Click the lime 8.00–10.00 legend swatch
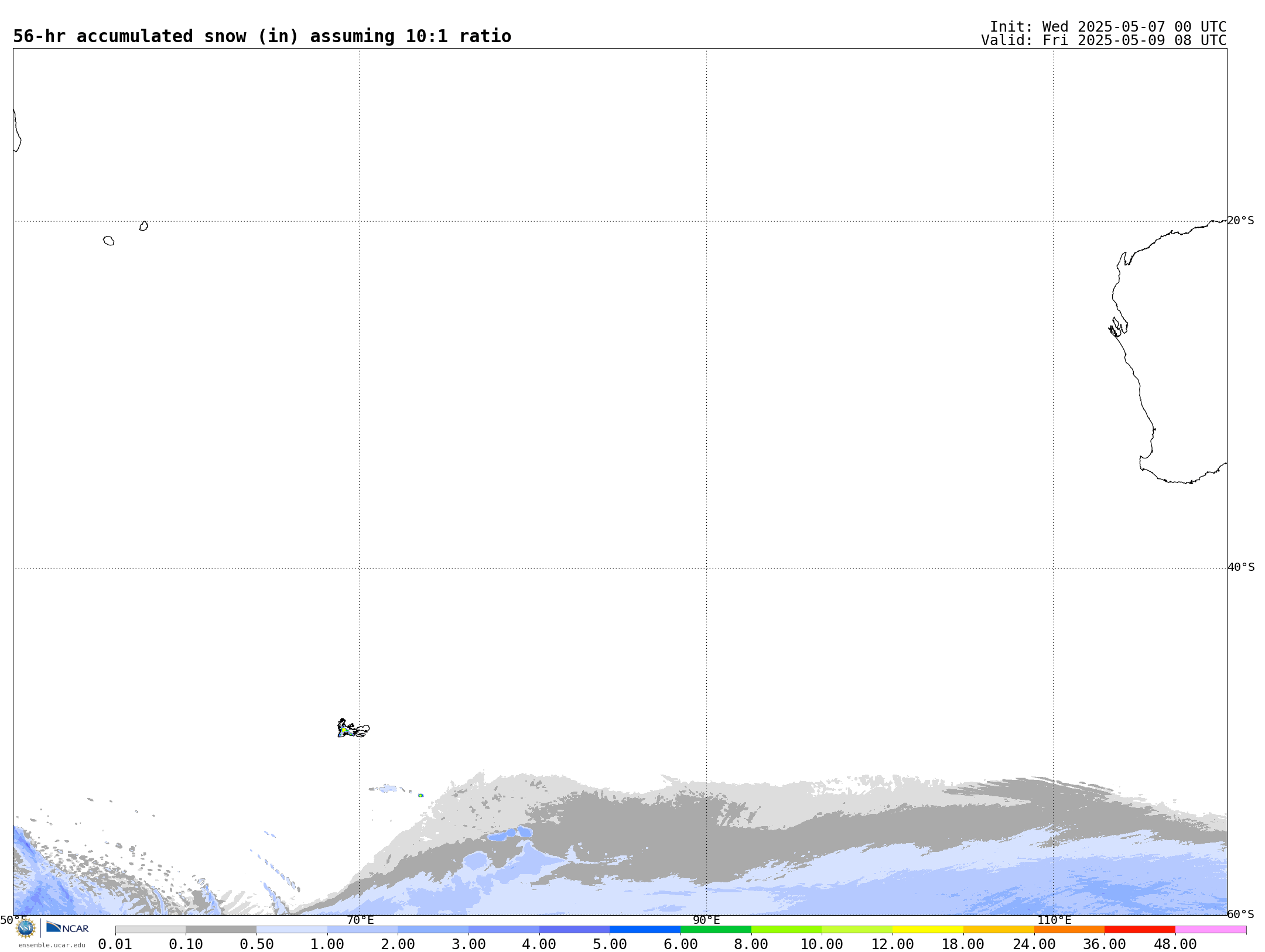 tap(787, 930)
